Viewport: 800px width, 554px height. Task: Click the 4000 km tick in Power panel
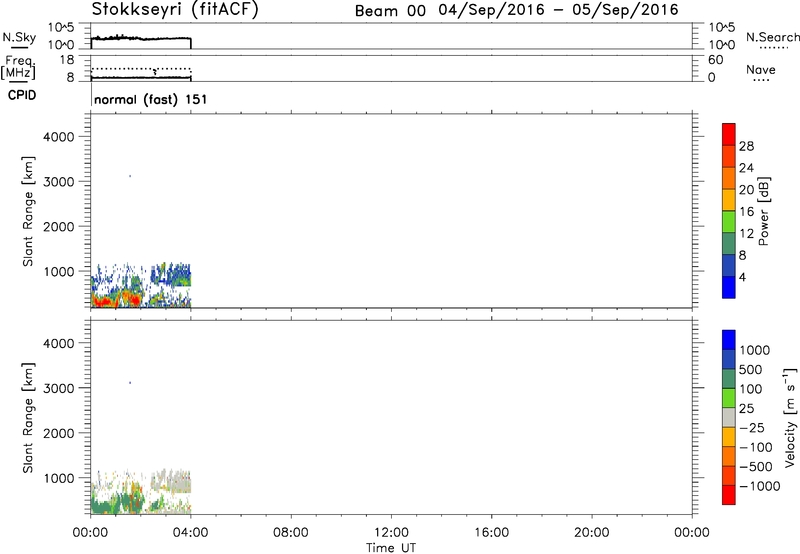[59, 137]
